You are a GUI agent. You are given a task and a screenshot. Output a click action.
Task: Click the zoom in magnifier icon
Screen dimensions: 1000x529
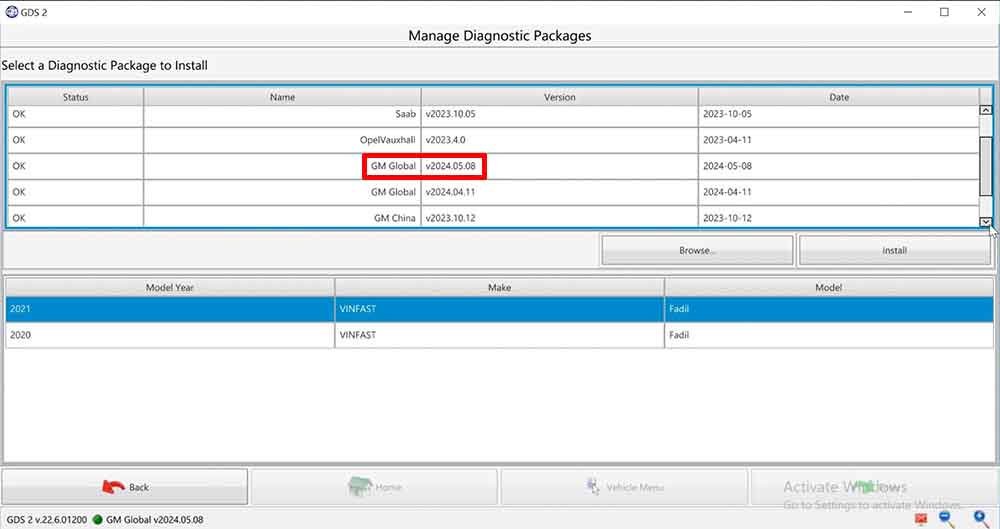pyautogui.click(x=982, y=518)
